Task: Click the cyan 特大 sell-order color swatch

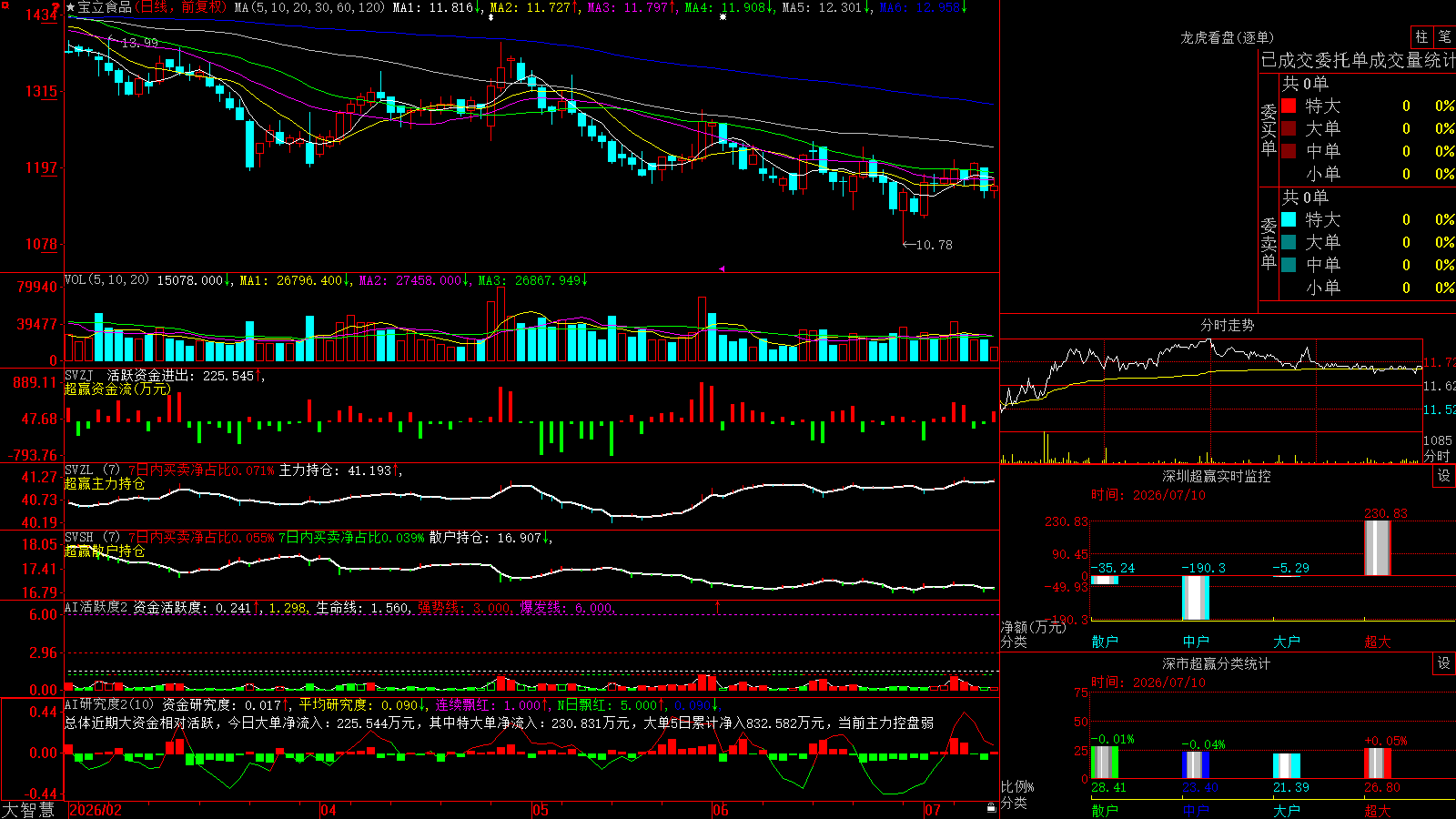Action: [x=1289, y=219]
